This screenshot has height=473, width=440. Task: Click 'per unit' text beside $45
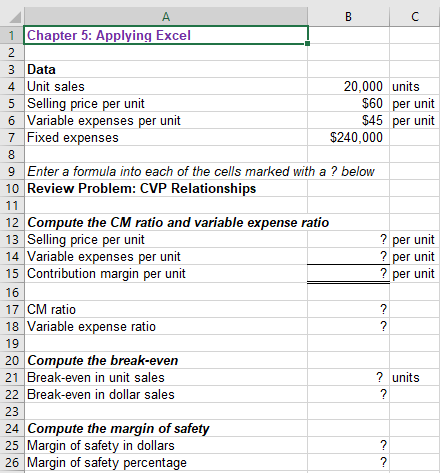tap(413, 121)
